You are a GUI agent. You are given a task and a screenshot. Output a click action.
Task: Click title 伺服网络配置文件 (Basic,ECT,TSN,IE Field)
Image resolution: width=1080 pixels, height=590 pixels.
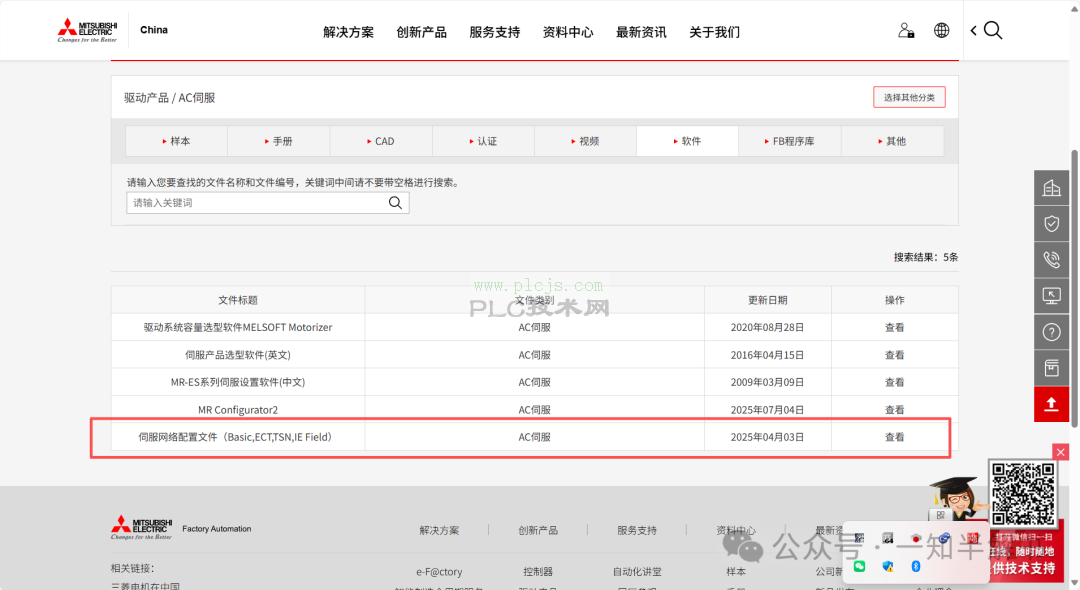[238, 437]
